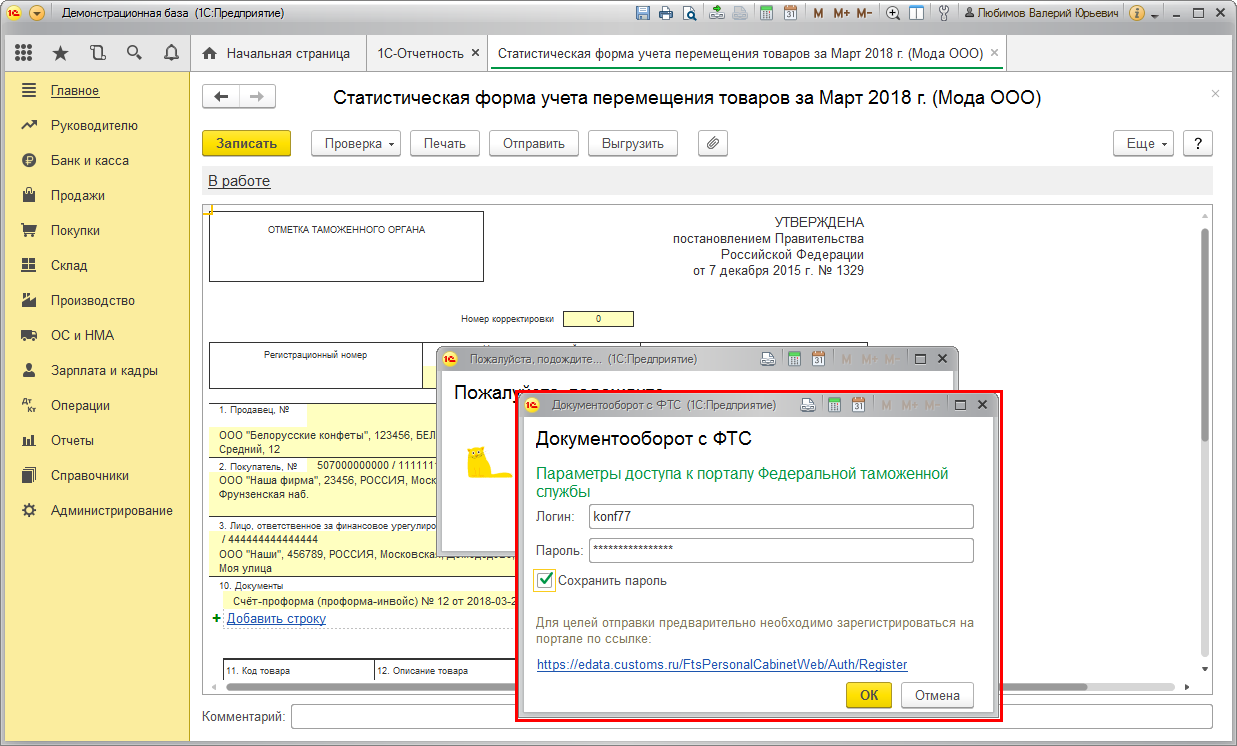Click the Добавить строку link

click(276, 619)
